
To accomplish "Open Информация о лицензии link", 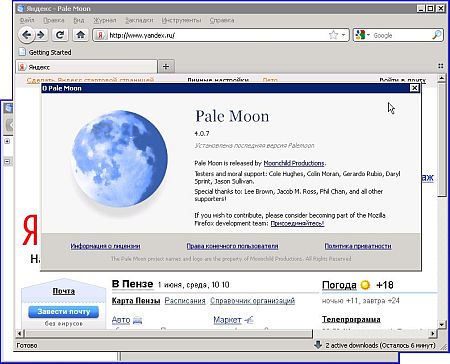I will click(105, 246).
